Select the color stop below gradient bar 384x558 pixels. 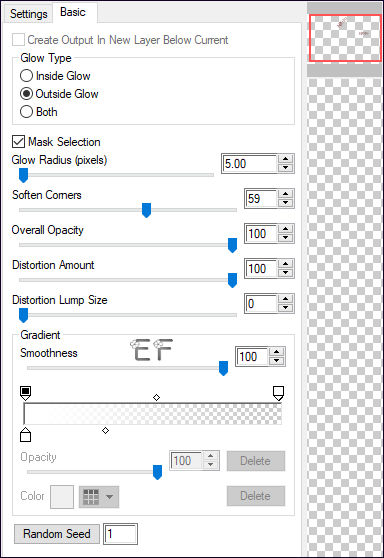25,435
